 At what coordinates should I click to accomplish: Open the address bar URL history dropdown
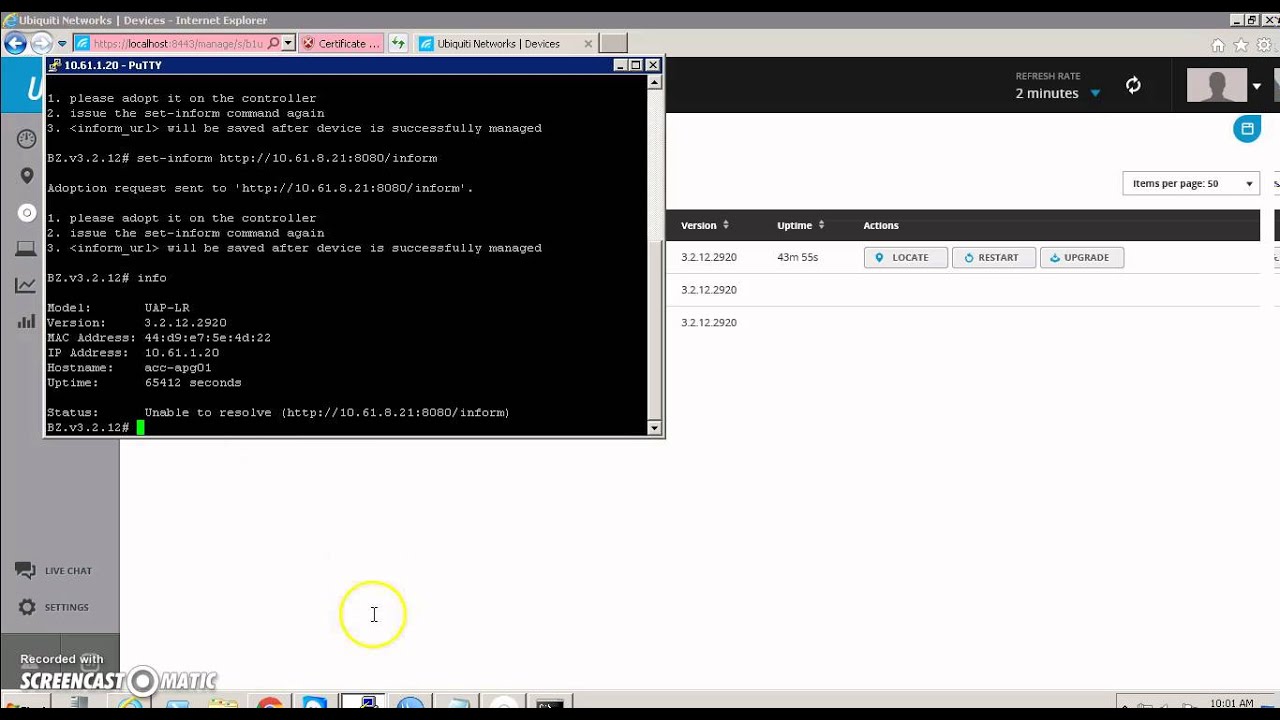click(x=288, y=43)
